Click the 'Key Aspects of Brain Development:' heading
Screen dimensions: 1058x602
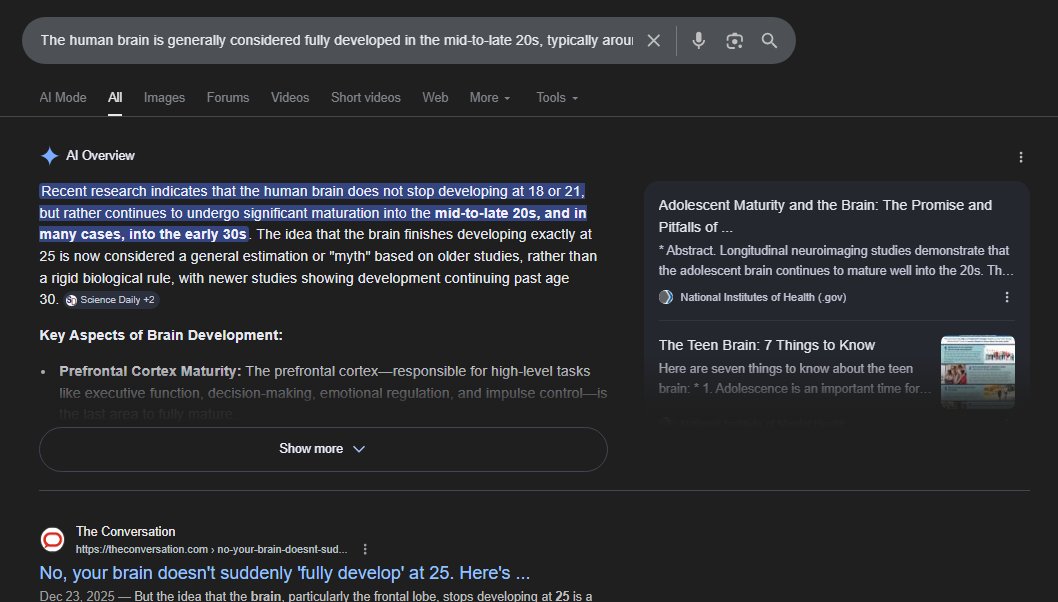tap(161, 335)
